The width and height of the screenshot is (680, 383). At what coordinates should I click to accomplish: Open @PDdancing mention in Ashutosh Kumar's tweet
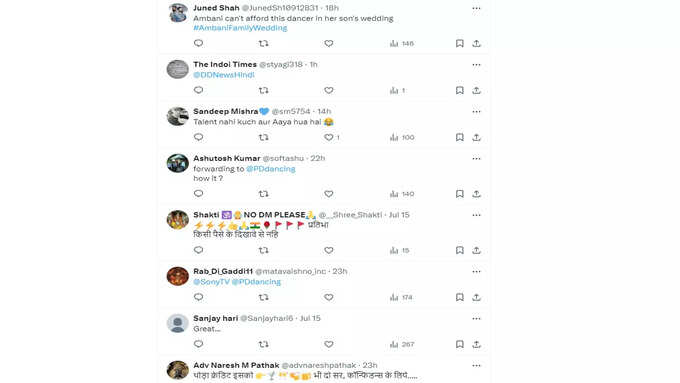click(x=271, y=169)
